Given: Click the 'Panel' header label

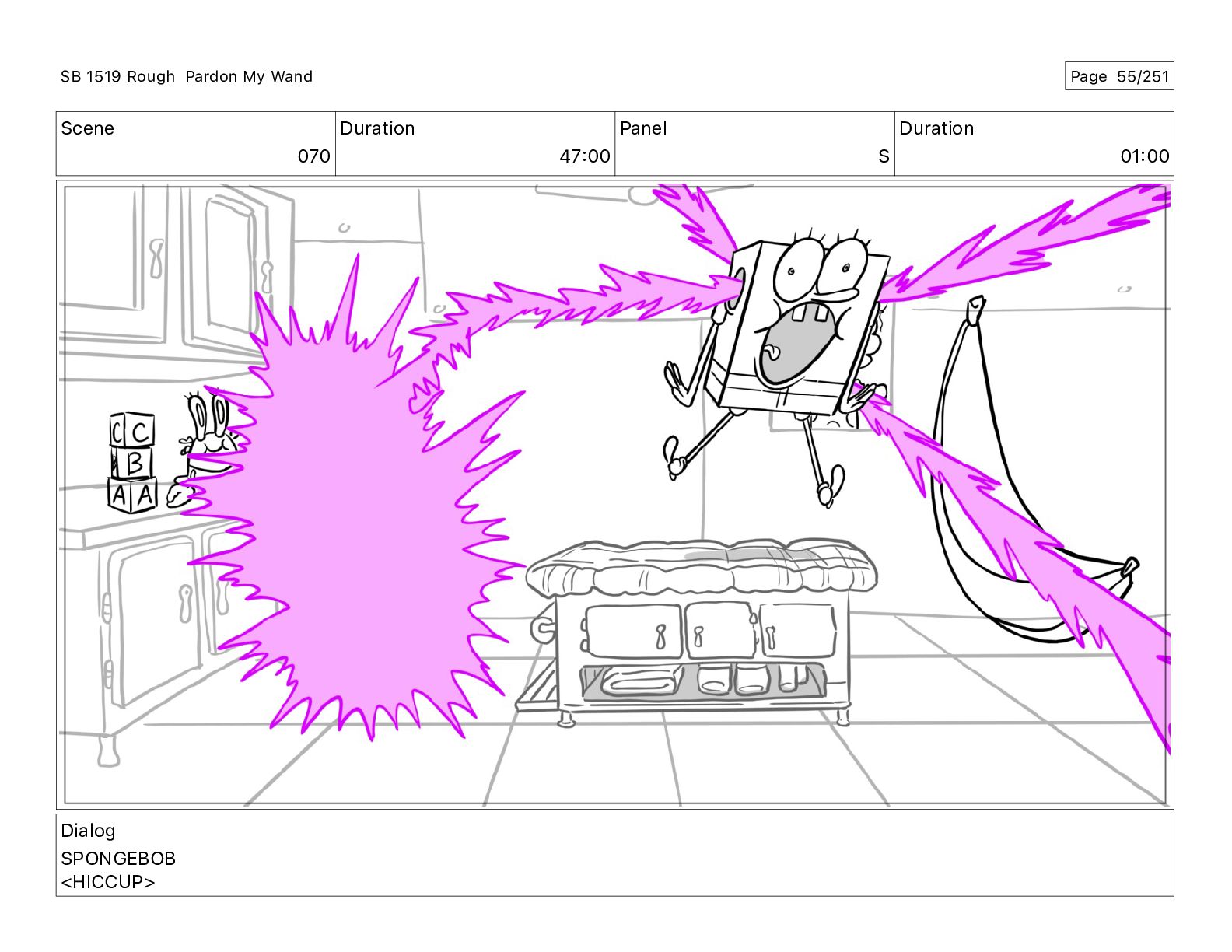Looking at the screenshot, I should [x=643, y=128].
